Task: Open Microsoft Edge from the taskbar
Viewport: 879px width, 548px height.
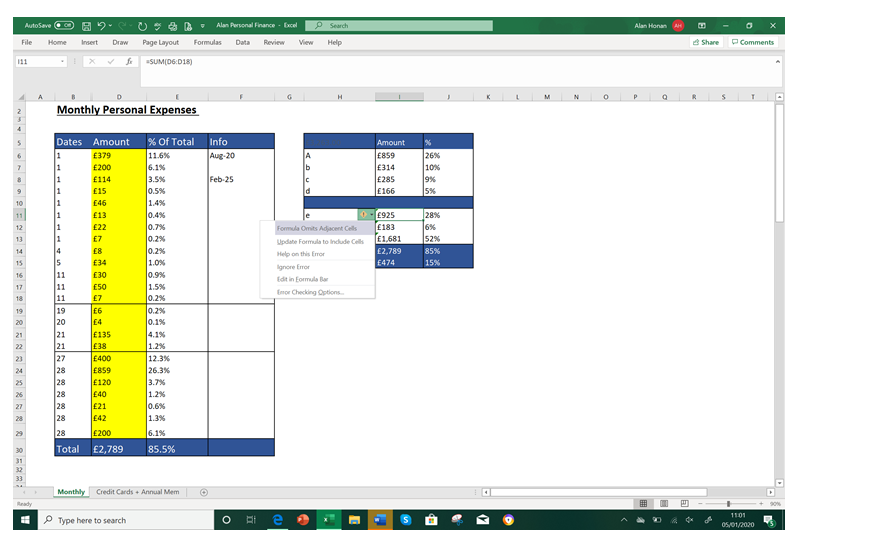Action: click(x=277, y=520)
